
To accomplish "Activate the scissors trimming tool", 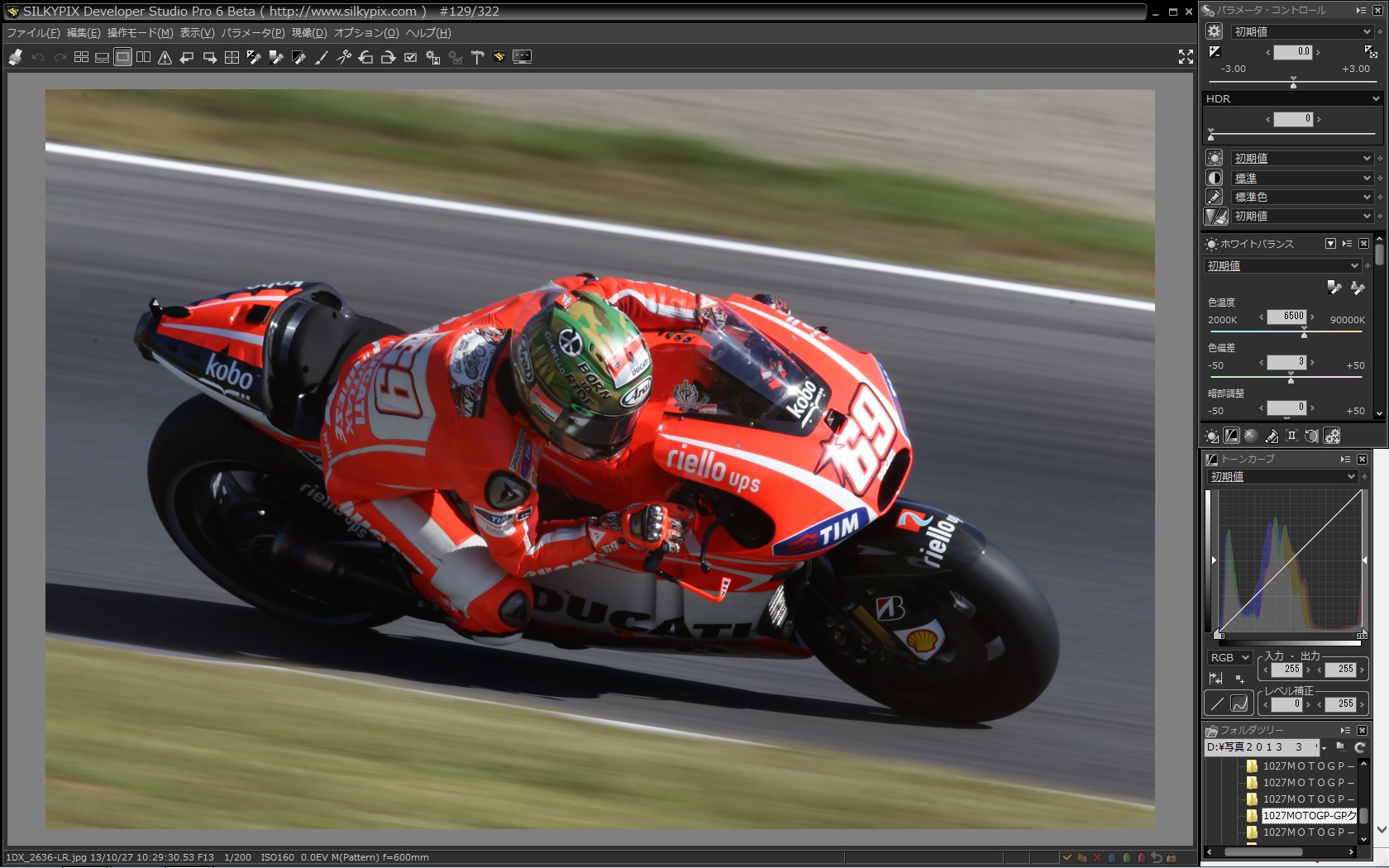I will pyautogui.click(x=343, y=57).
